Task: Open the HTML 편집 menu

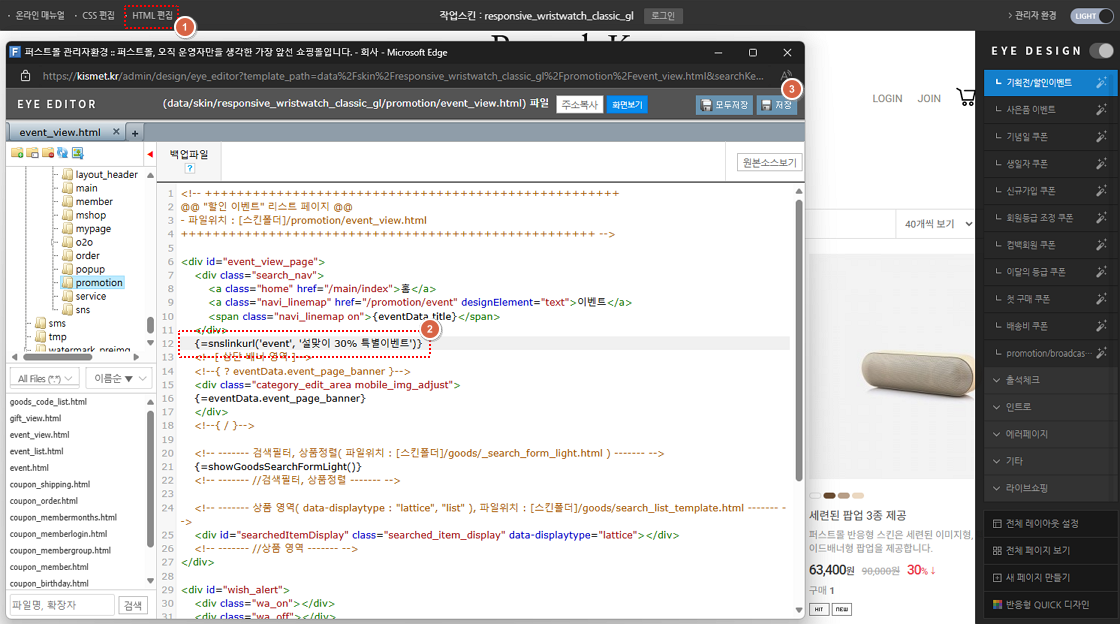Action: click(152, 16)
